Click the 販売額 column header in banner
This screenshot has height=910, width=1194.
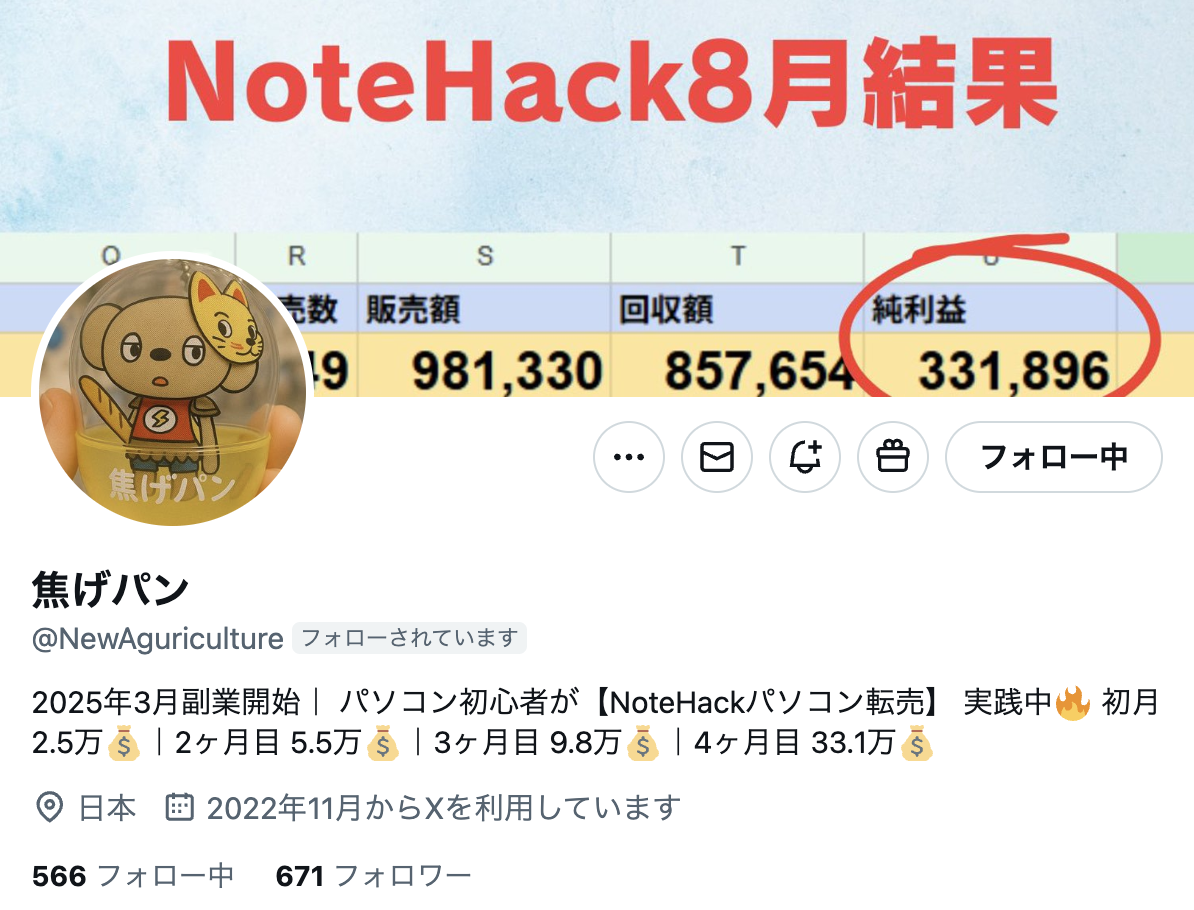click(413, 310)
